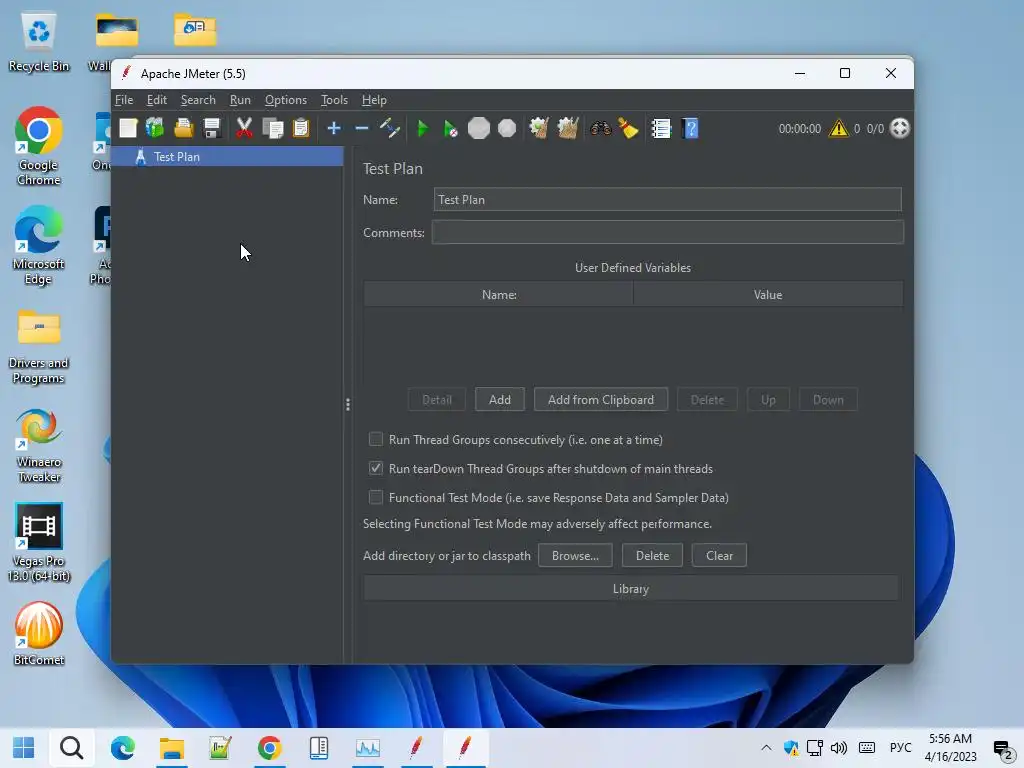Open the Templates toolbar icon

(x=155, y=128)
